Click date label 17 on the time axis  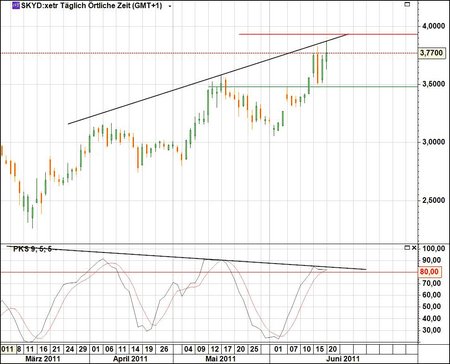227,349
